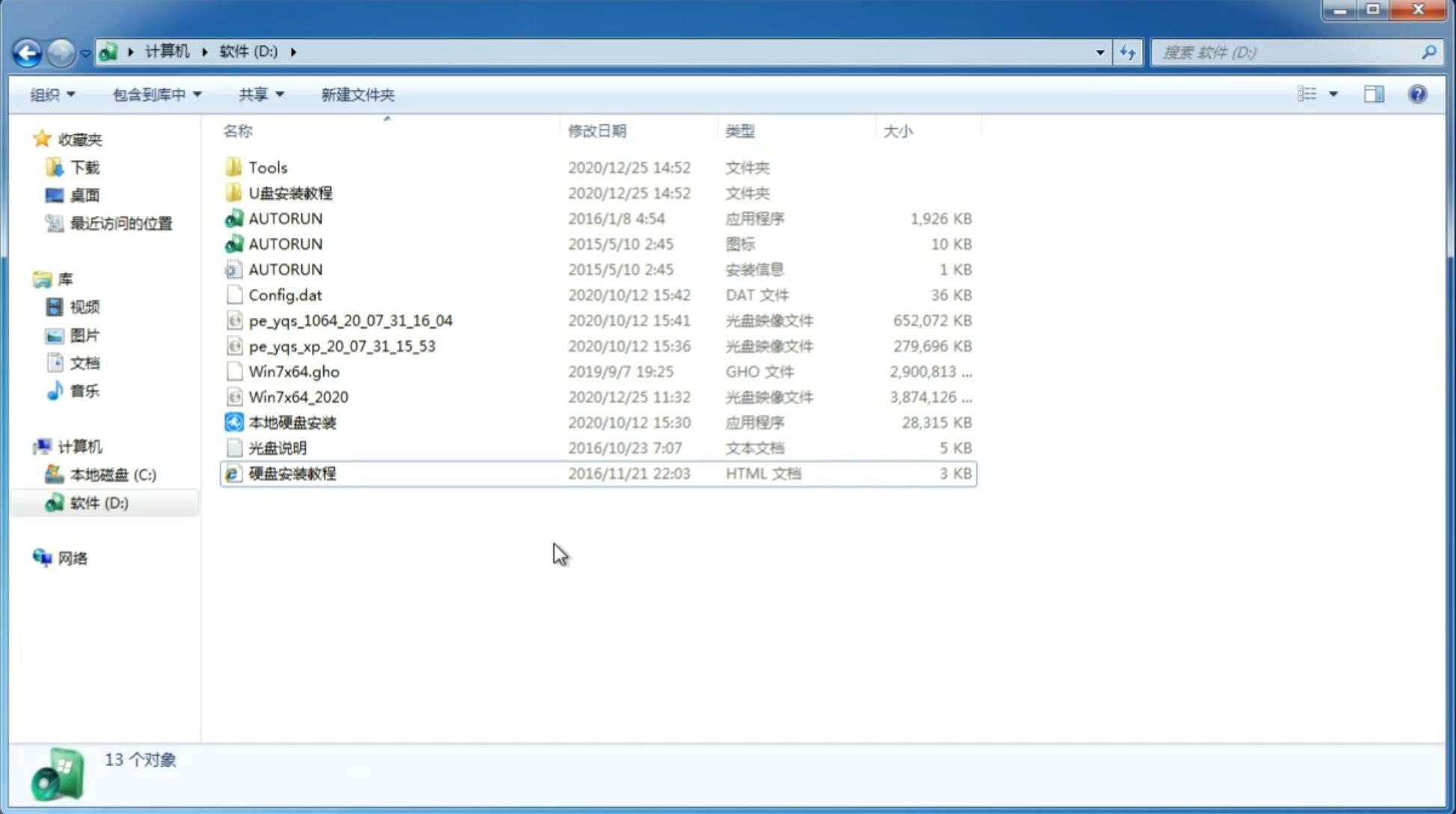Open the U盘安装教程 folder
Image resolution: width=1456 pixels, height=814 pixels.
(290, 192)
